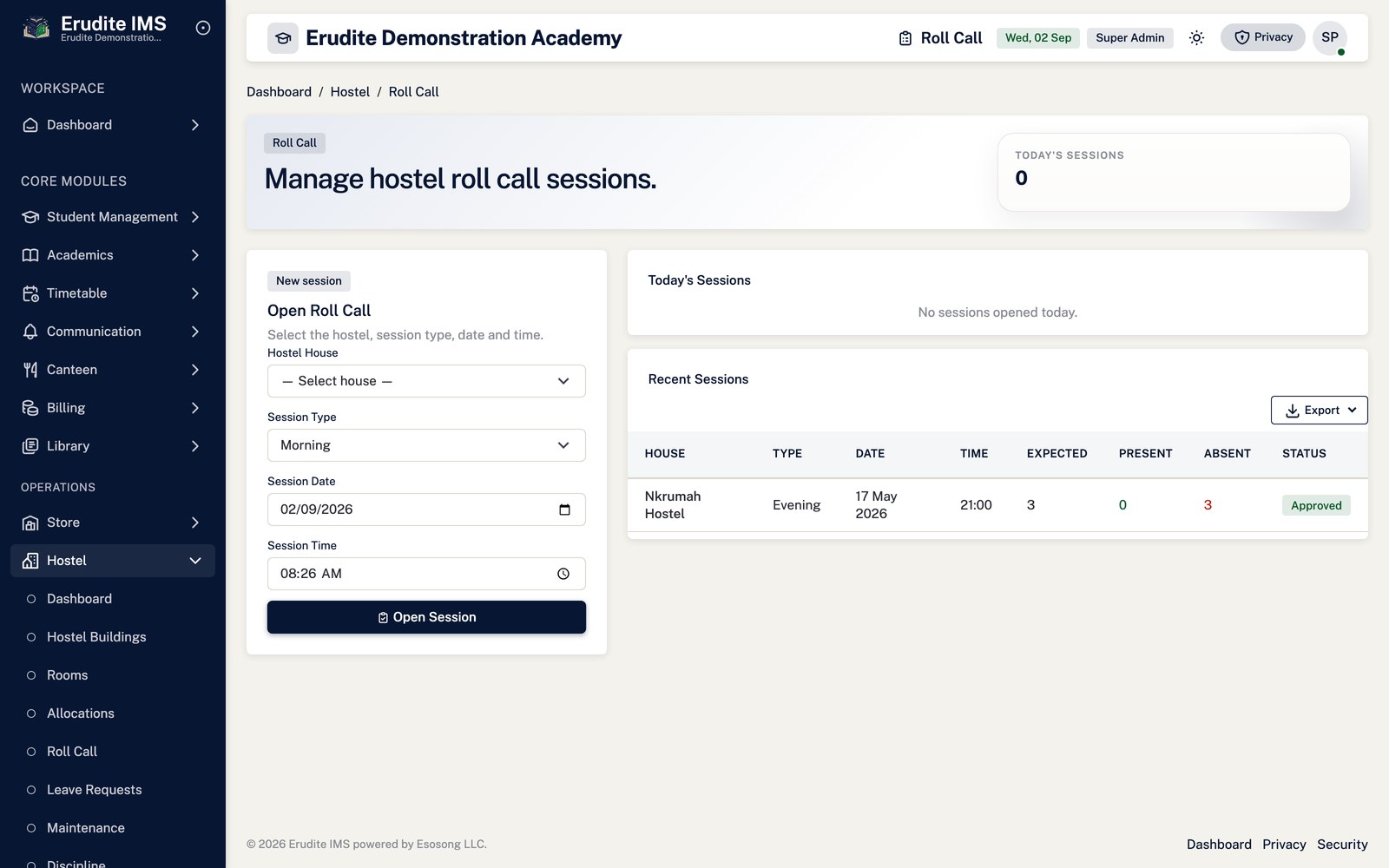Open Hostel Dashboard submenu item
The height and width of the screenshot is (868, 1389).
coord(113,599)
